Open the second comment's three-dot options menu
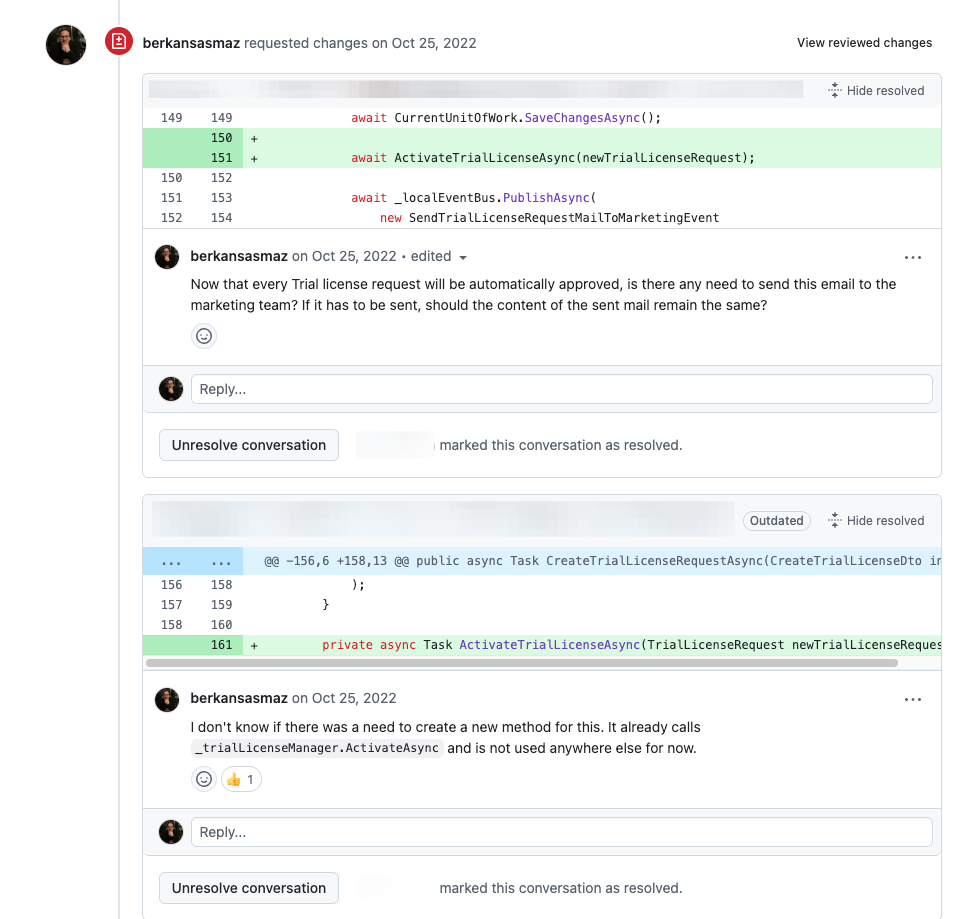 (912, 699)
